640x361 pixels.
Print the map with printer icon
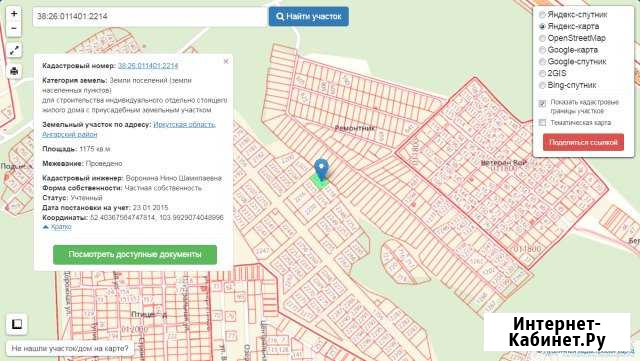(14, 71)
